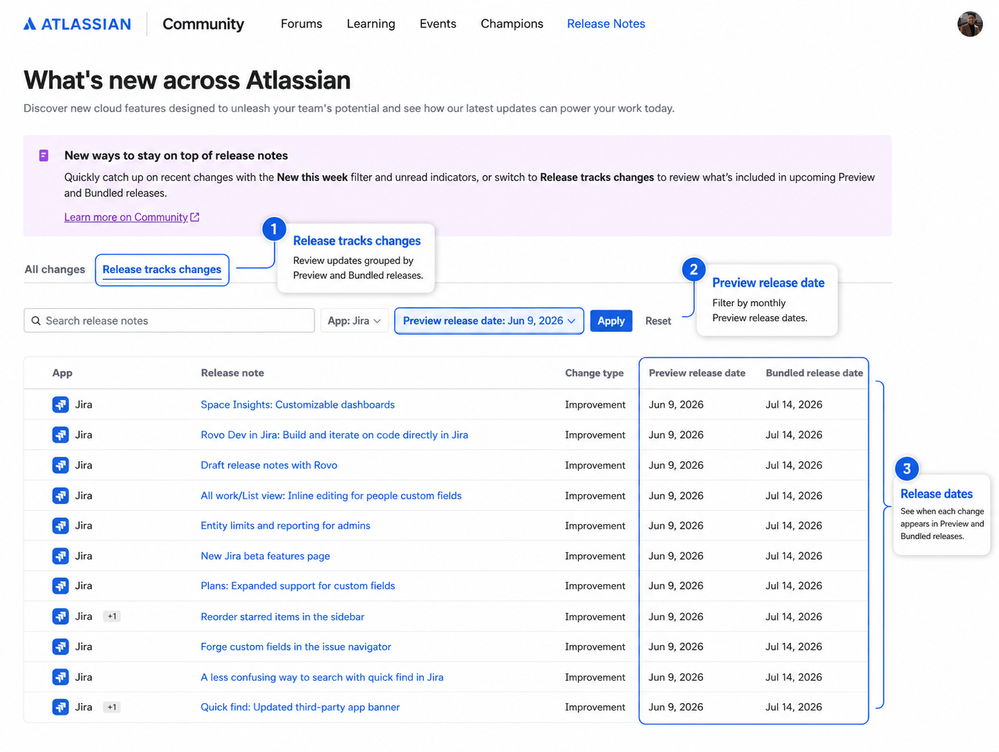Click Jul 14, 2026 in Forge custom fields row
Image resolution: width=999 pixels, height=752 pixels.
coord(794,646)
